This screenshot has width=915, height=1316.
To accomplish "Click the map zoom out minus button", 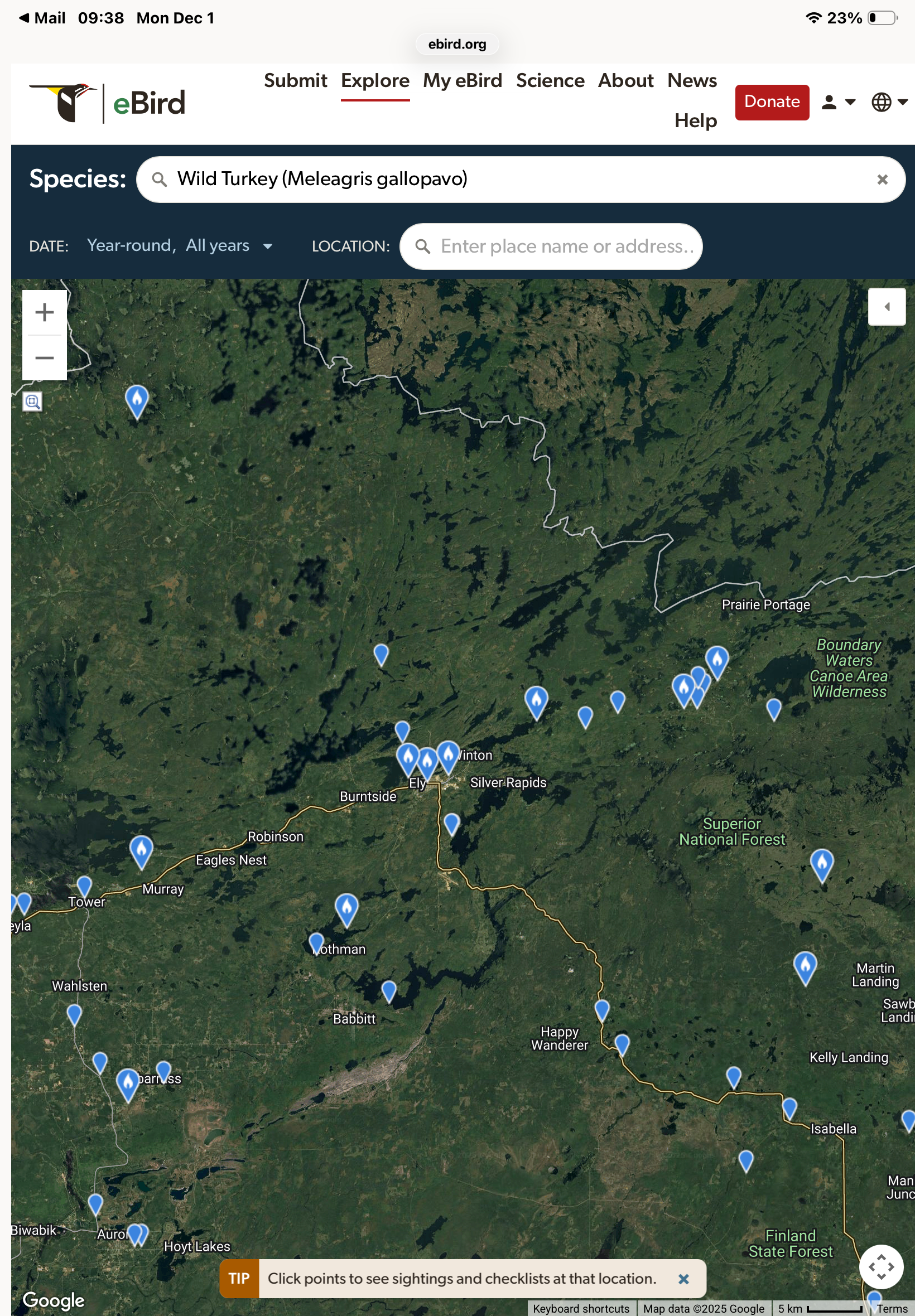I will (44, 358).
